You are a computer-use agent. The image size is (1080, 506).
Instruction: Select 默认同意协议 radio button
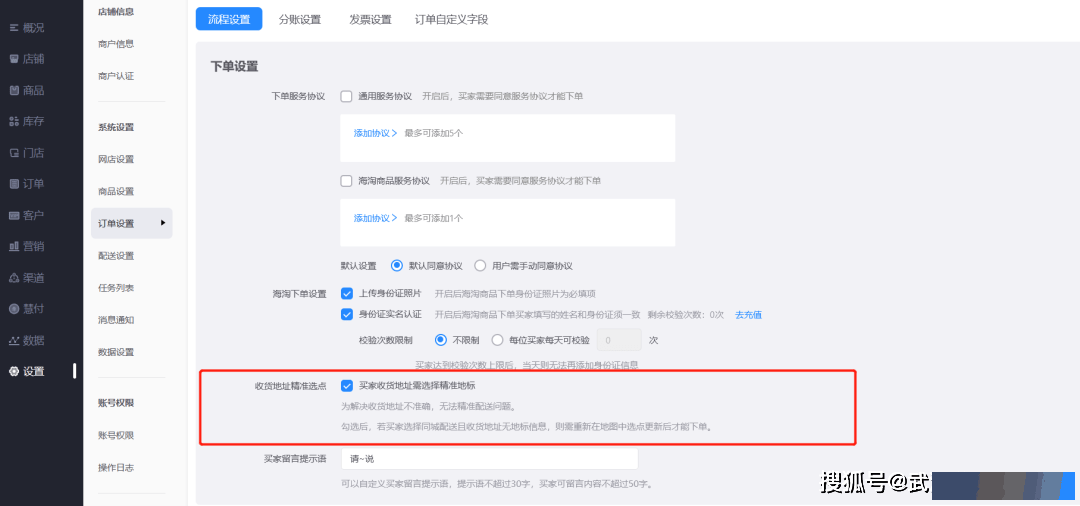396,266
